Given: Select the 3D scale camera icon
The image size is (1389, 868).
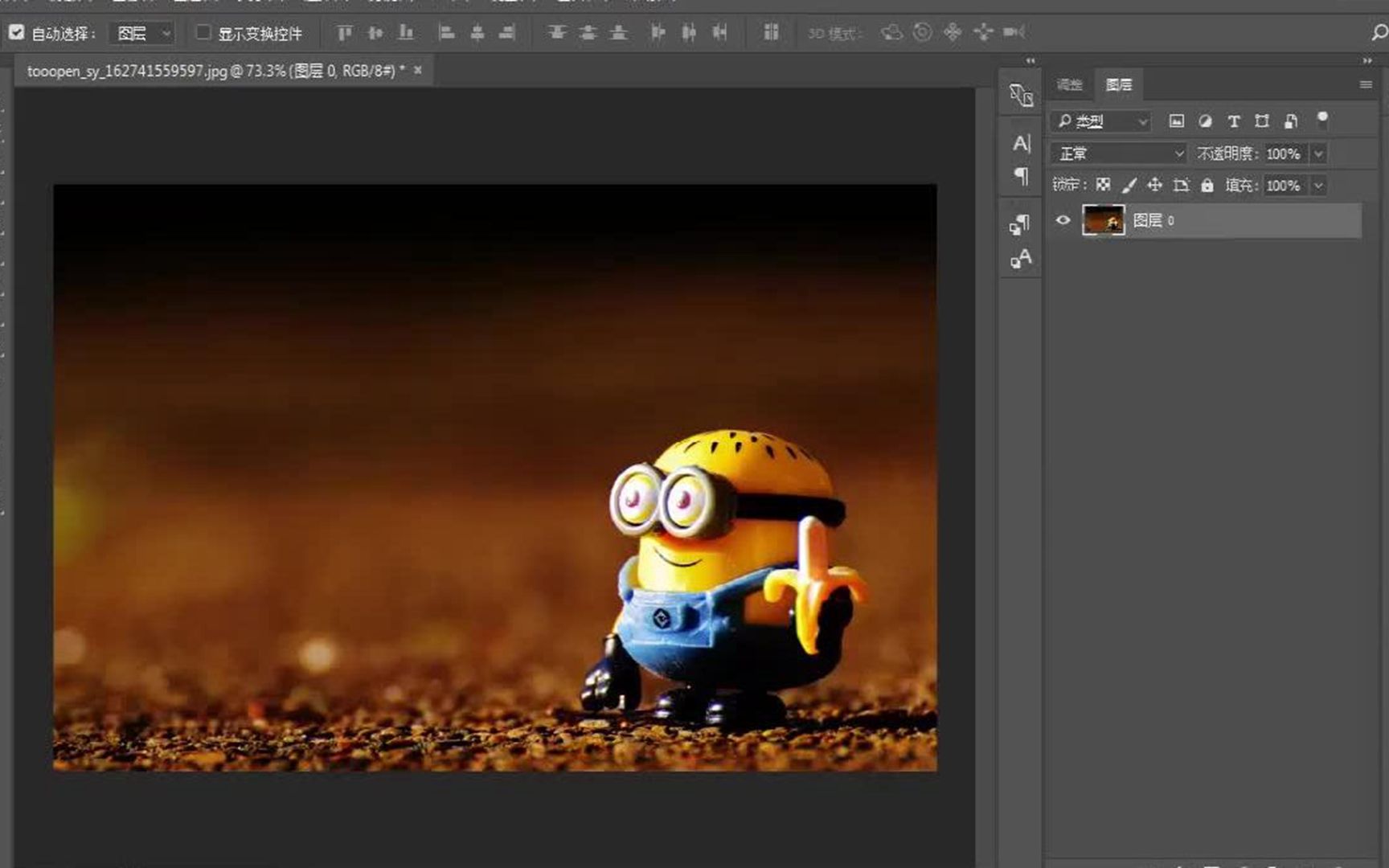Looking at the screenshot, I should (1014, 32).
